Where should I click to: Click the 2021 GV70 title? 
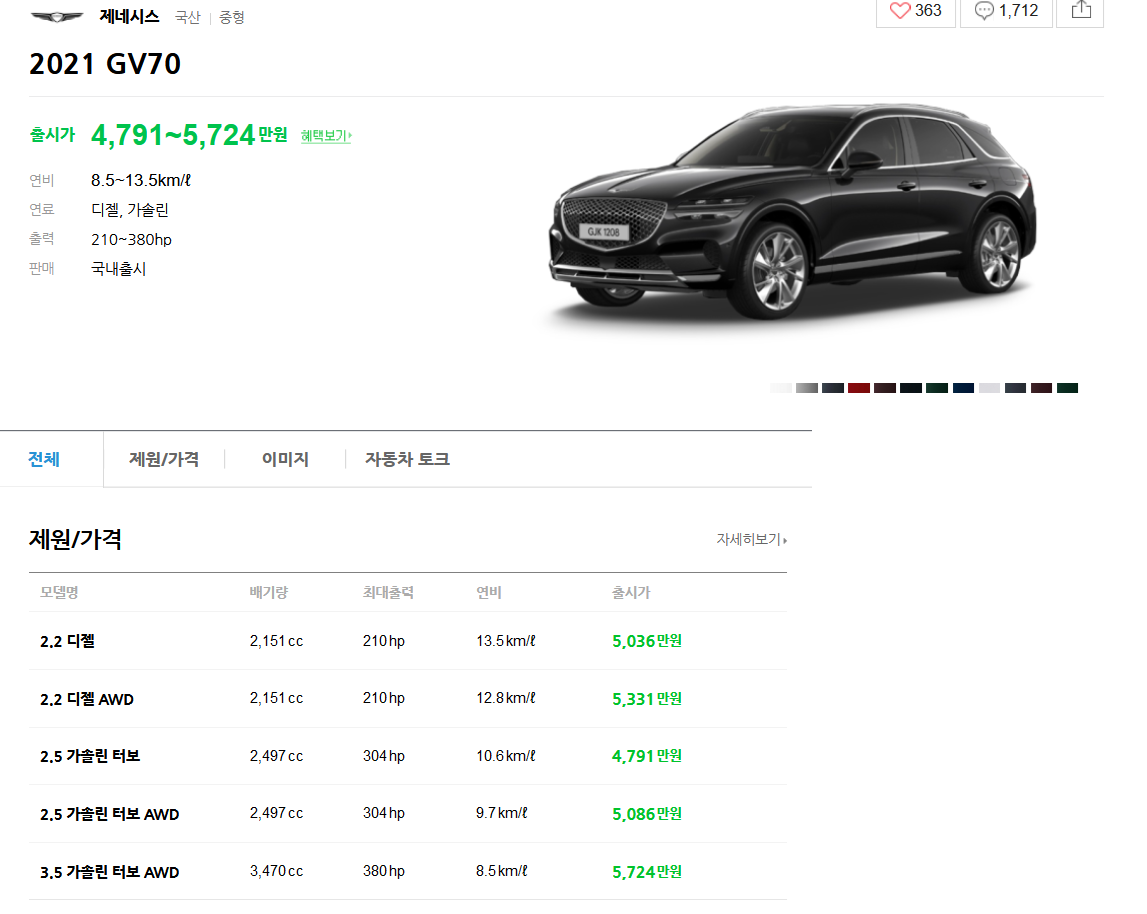tap(105, 64)
